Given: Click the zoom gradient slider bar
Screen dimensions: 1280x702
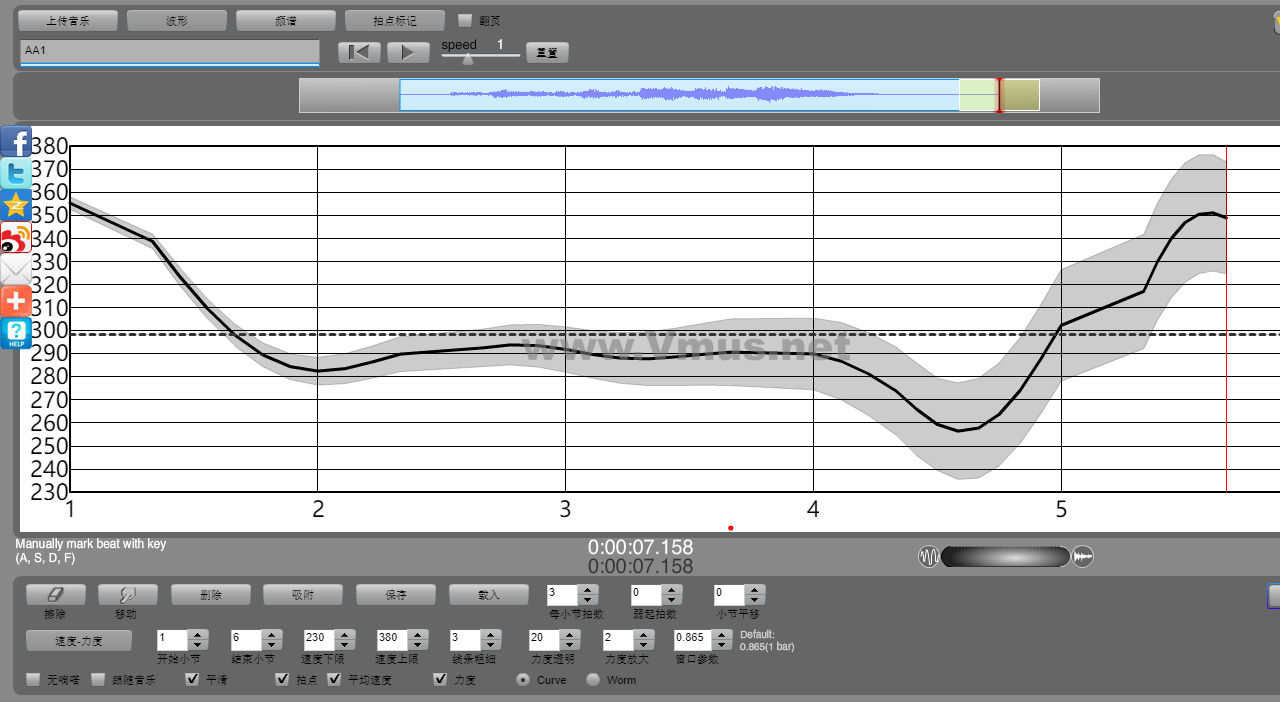Looking at the screenshot, I should point(1005,556).
